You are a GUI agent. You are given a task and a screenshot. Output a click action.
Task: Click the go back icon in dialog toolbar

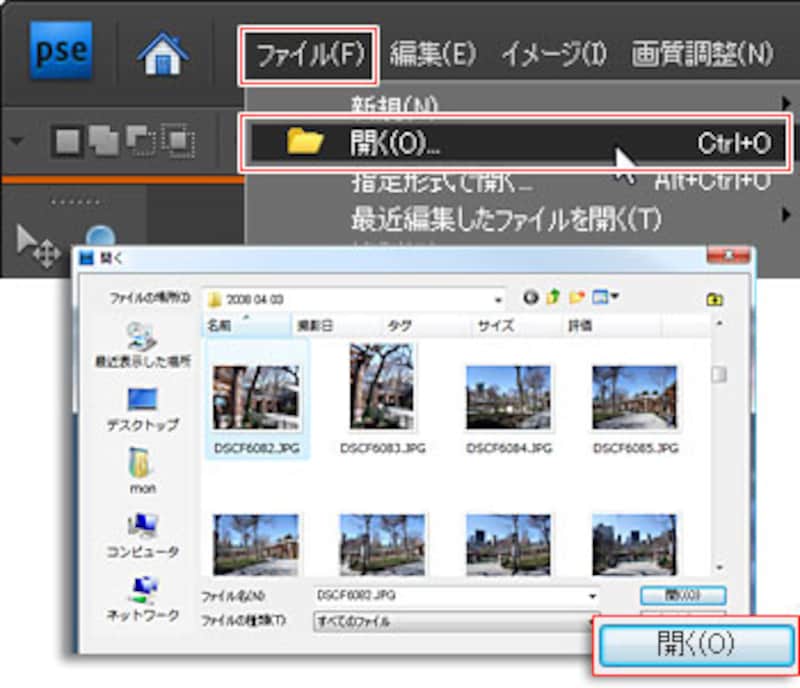coord(531,298)
